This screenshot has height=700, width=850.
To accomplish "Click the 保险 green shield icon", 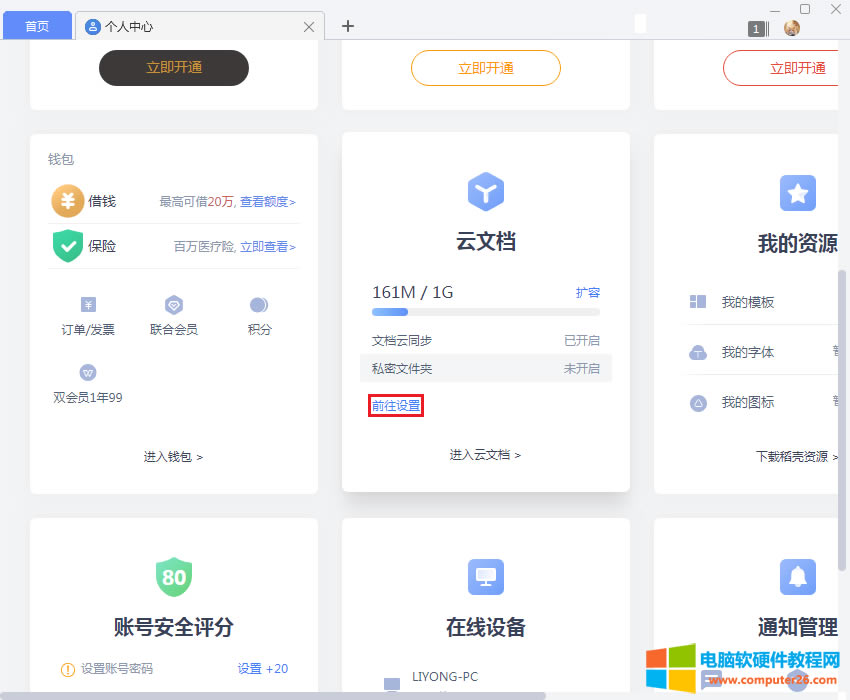I will (68, 246).
